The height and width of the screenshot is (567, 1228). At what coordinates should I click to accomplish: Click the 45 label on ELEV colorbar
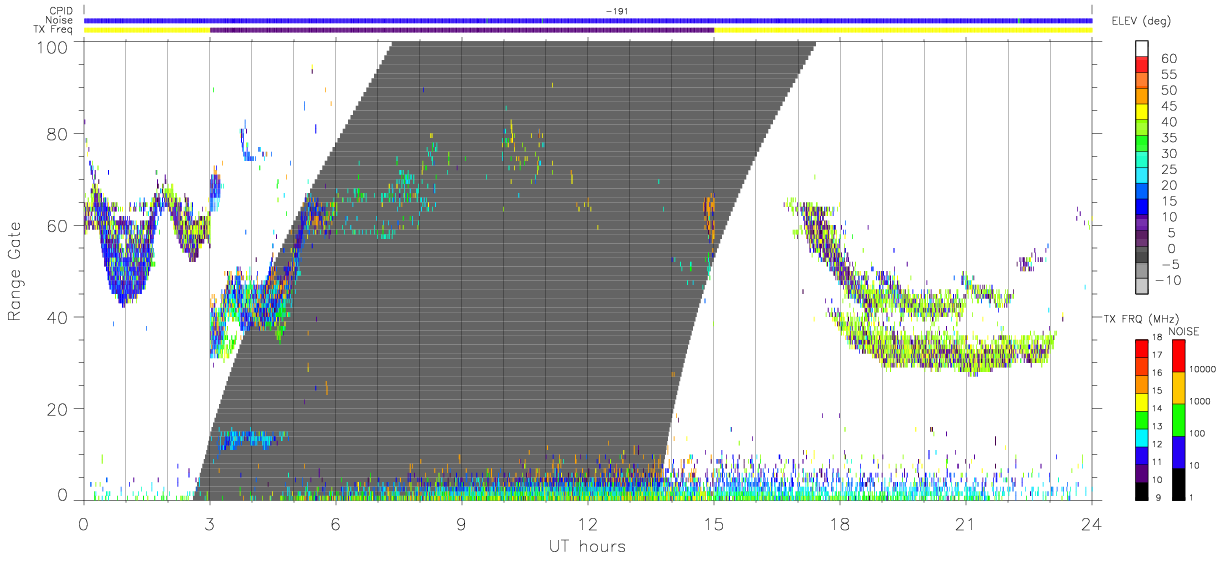pos(1168,106)
